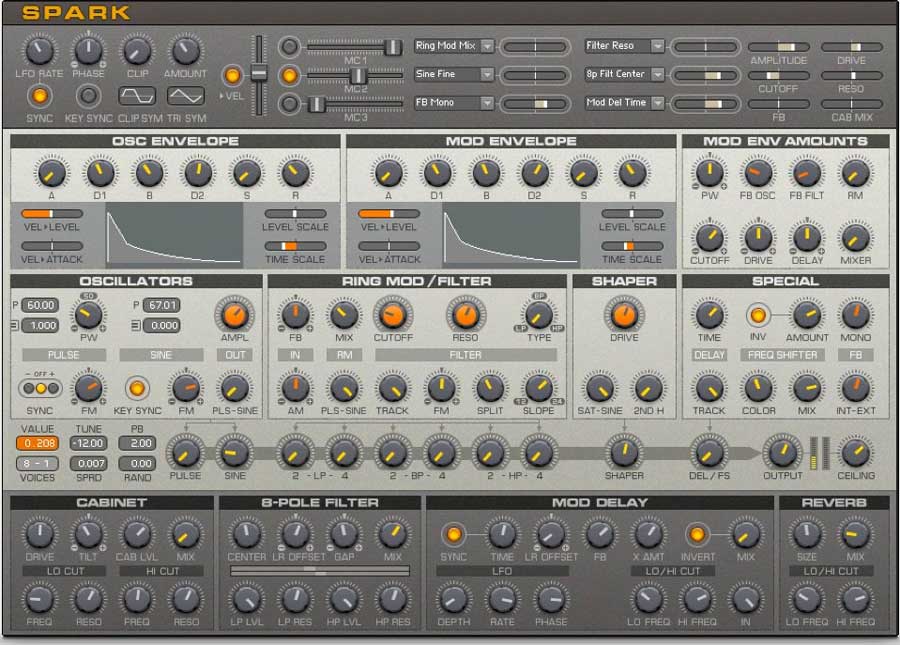The width and height of the screenshot is (900, 645).
Task: Click the 8-Pole Filter CENTER knob
Action: pos(246,535)
